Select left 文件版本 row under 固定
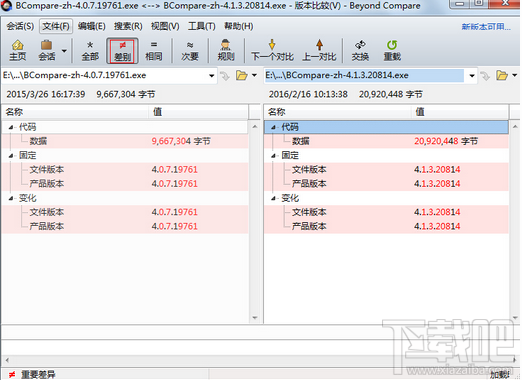 click(125, 169)
